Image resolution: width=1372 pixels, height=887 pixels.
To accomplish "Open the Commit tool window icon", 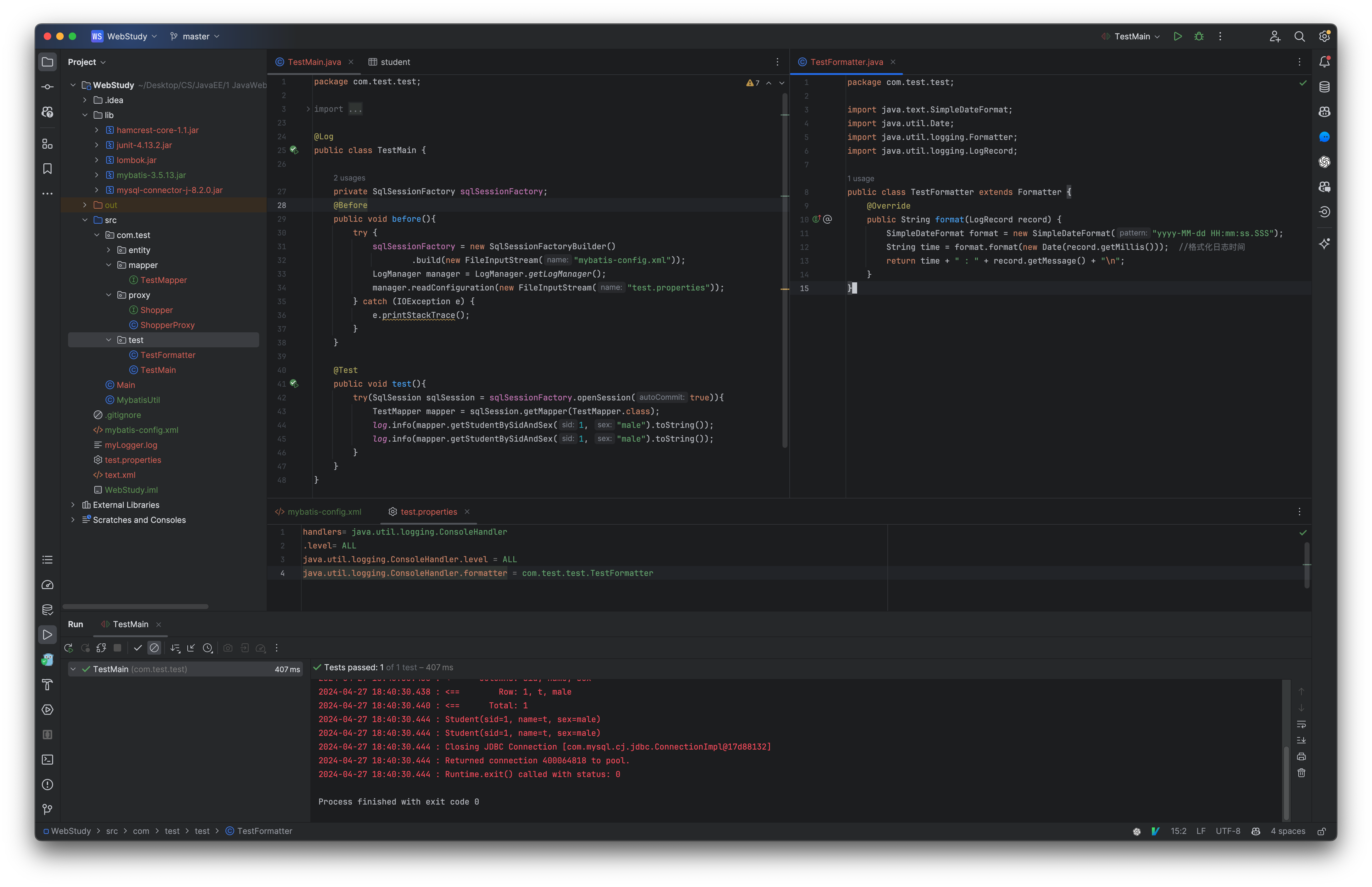I will pyautogui.click(x=47, y=87).
